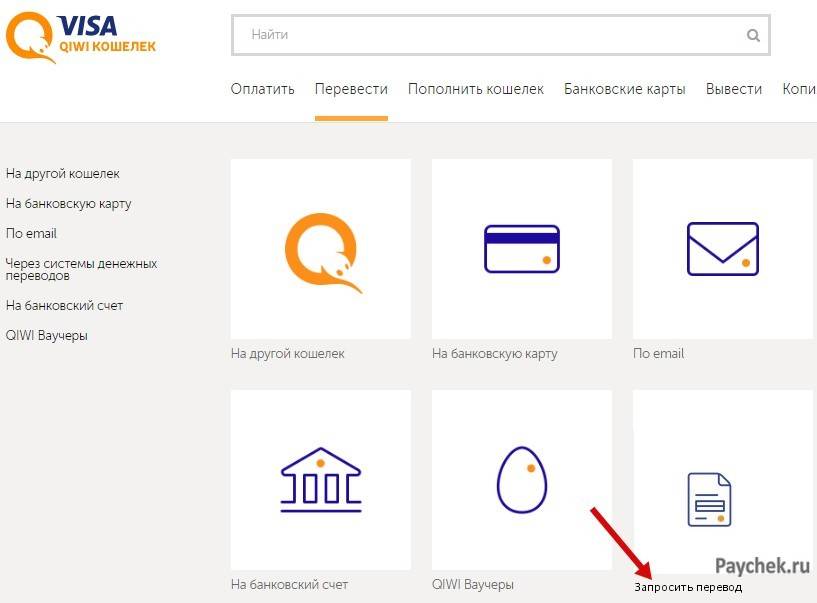Viewport: 817px width, 603px height.
Task: Select the Перевести tab
Action: [x=351, y=89]
